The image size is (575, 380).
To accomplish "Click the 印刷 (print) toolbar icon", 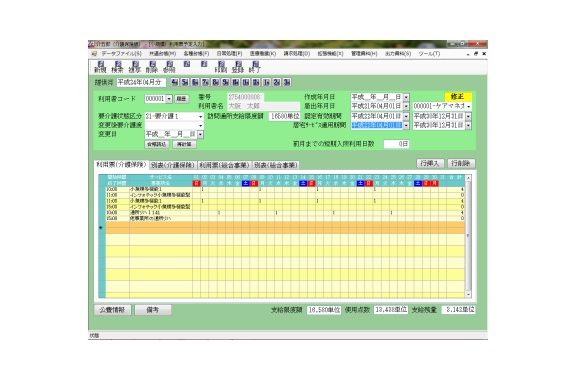I will 221,67.
